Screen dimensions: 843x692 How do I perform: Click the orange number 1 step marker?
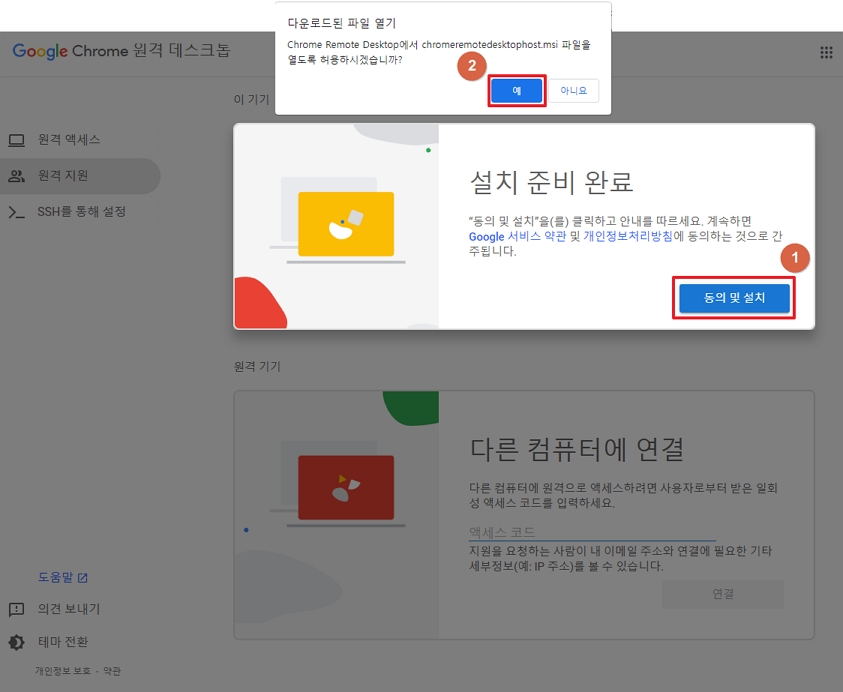pos(794,258)
